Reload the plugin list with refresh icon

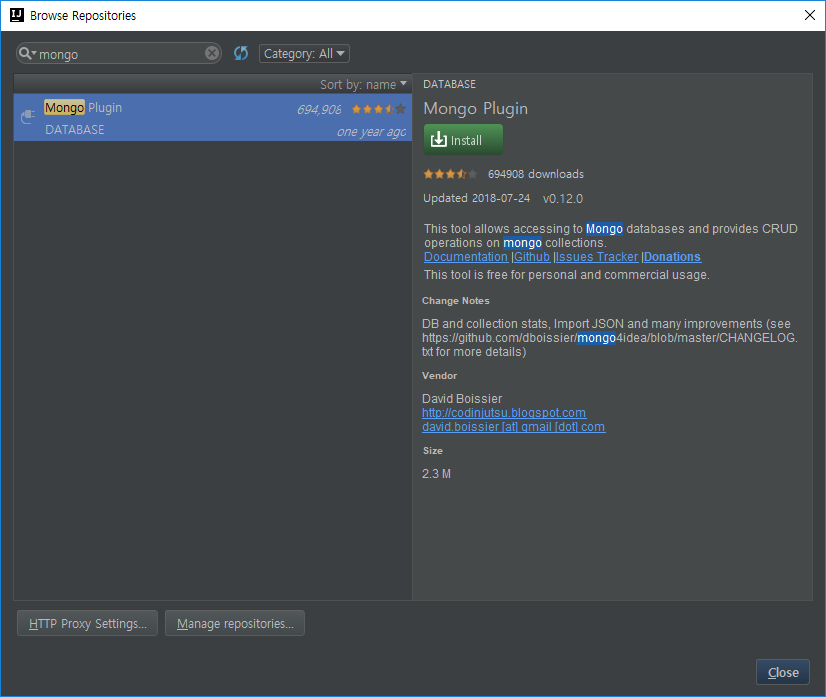tap(241, 53)
